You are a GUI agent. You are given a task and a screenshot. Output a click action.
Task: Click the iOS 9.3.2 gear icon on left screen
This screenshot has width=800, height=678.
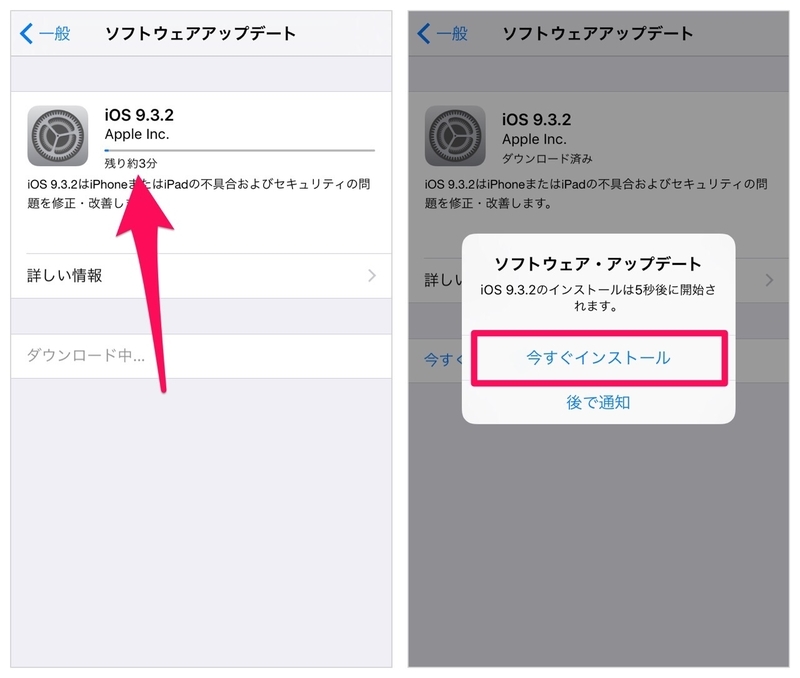[x=58, y=136]
